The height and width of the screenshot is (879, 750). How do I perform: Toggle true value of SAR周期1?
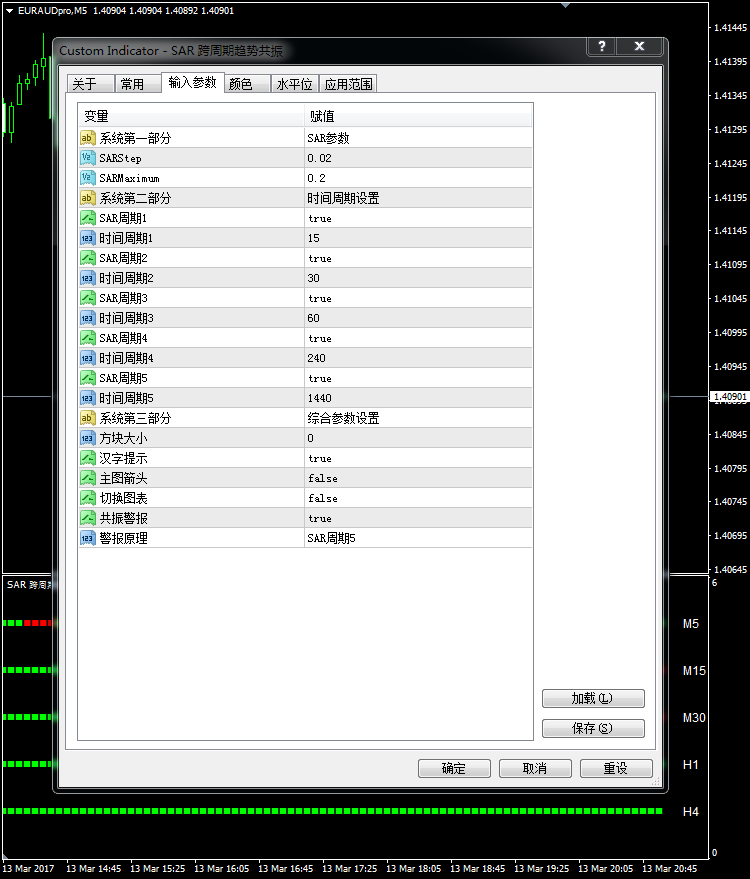418,218
